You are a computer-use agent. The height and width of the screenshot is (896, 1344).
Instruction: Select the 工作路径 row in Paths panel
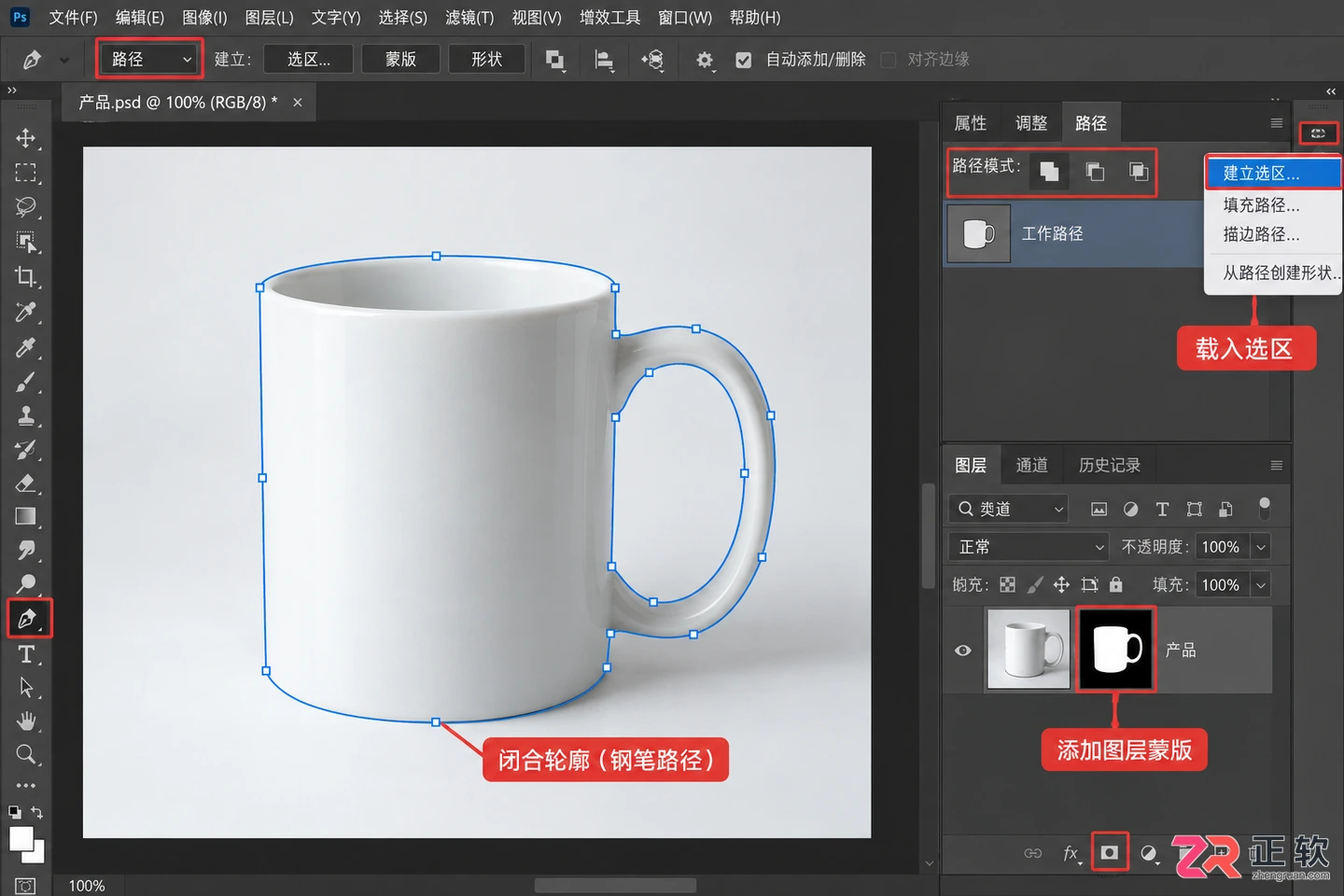[x=1073, y=233]
